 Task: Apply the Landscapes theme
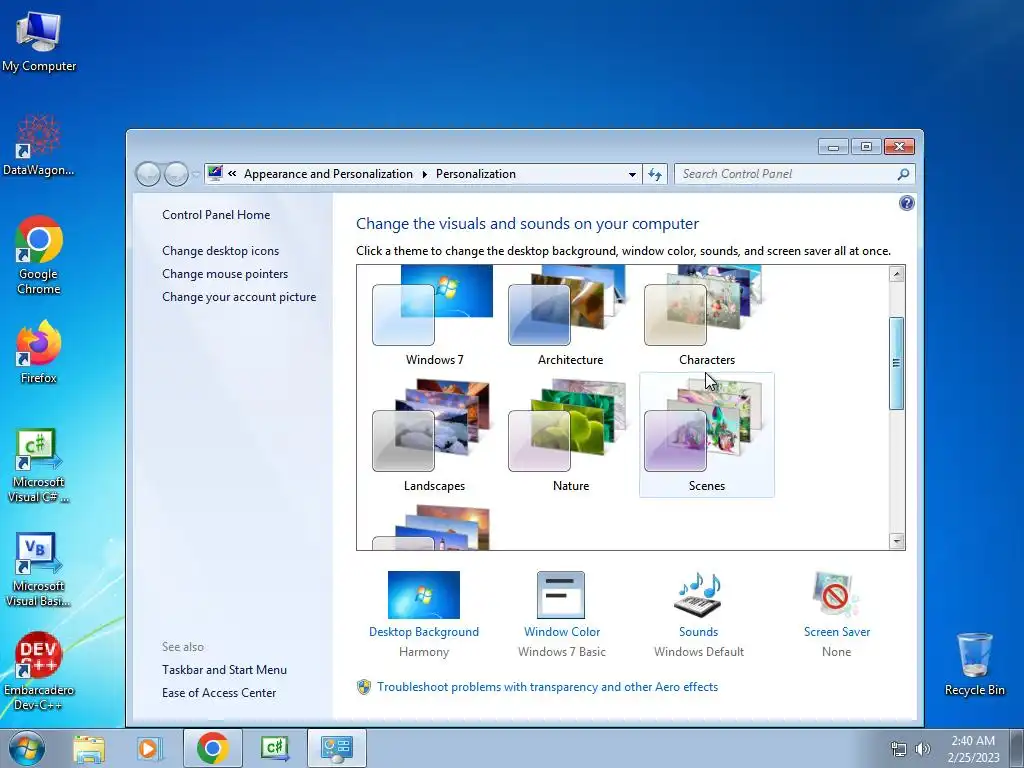(x=434, y=436)
